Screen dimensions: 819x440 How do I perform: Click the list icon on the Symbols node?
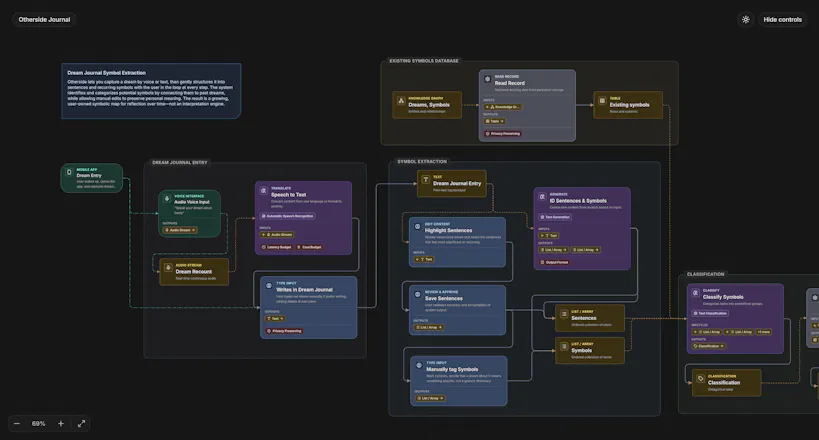click(564, 346)
